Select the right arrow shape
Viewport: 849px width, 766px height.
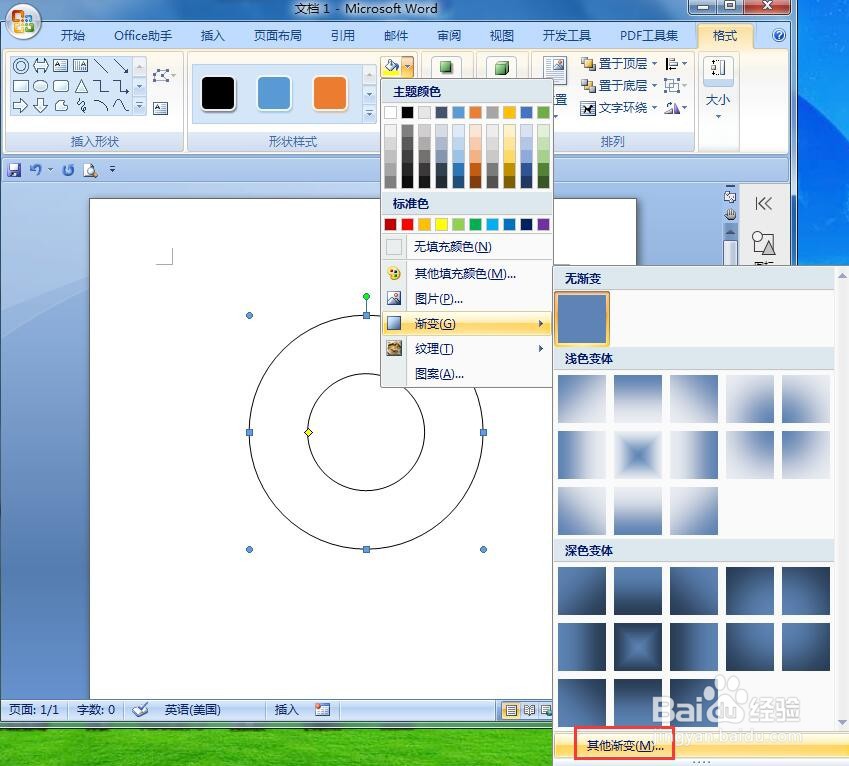[20, 106]
